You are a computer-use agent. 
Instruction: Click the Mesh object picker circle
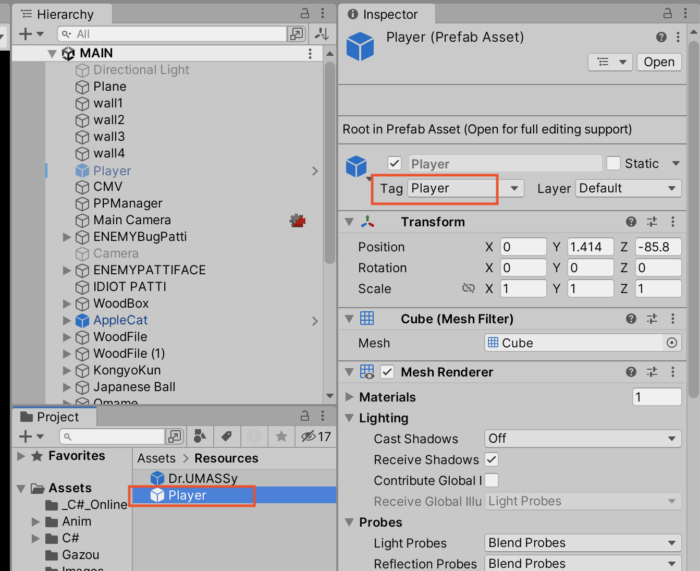[671, 343]
